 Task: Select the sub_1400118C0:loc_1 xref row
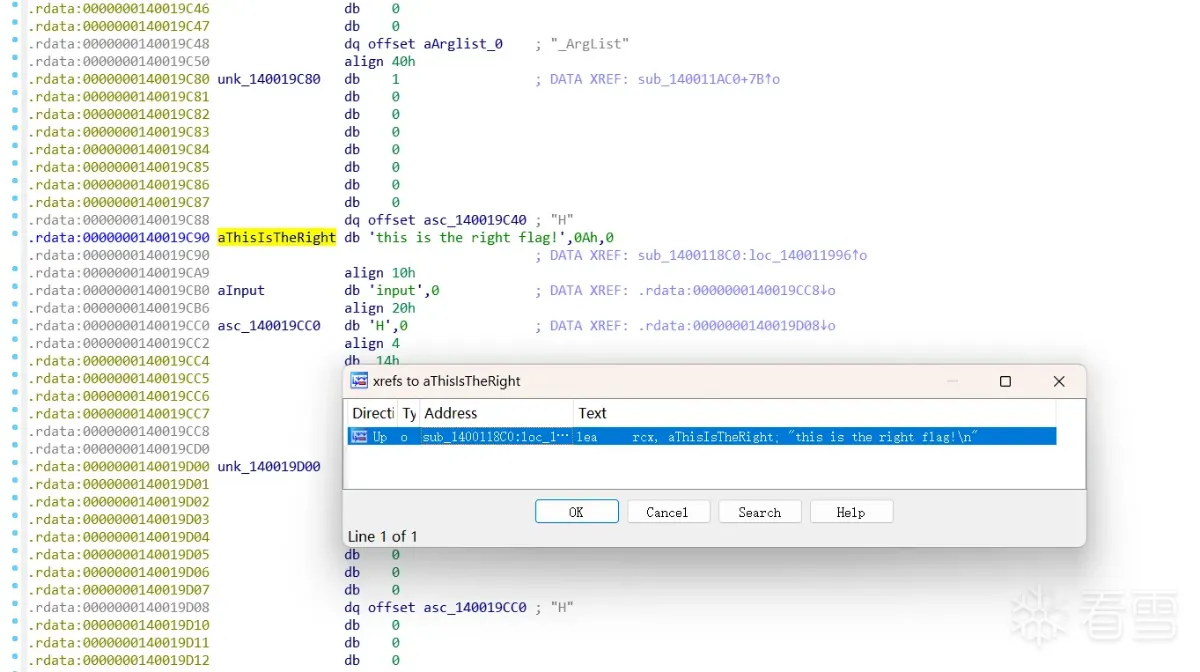[700, 437]
